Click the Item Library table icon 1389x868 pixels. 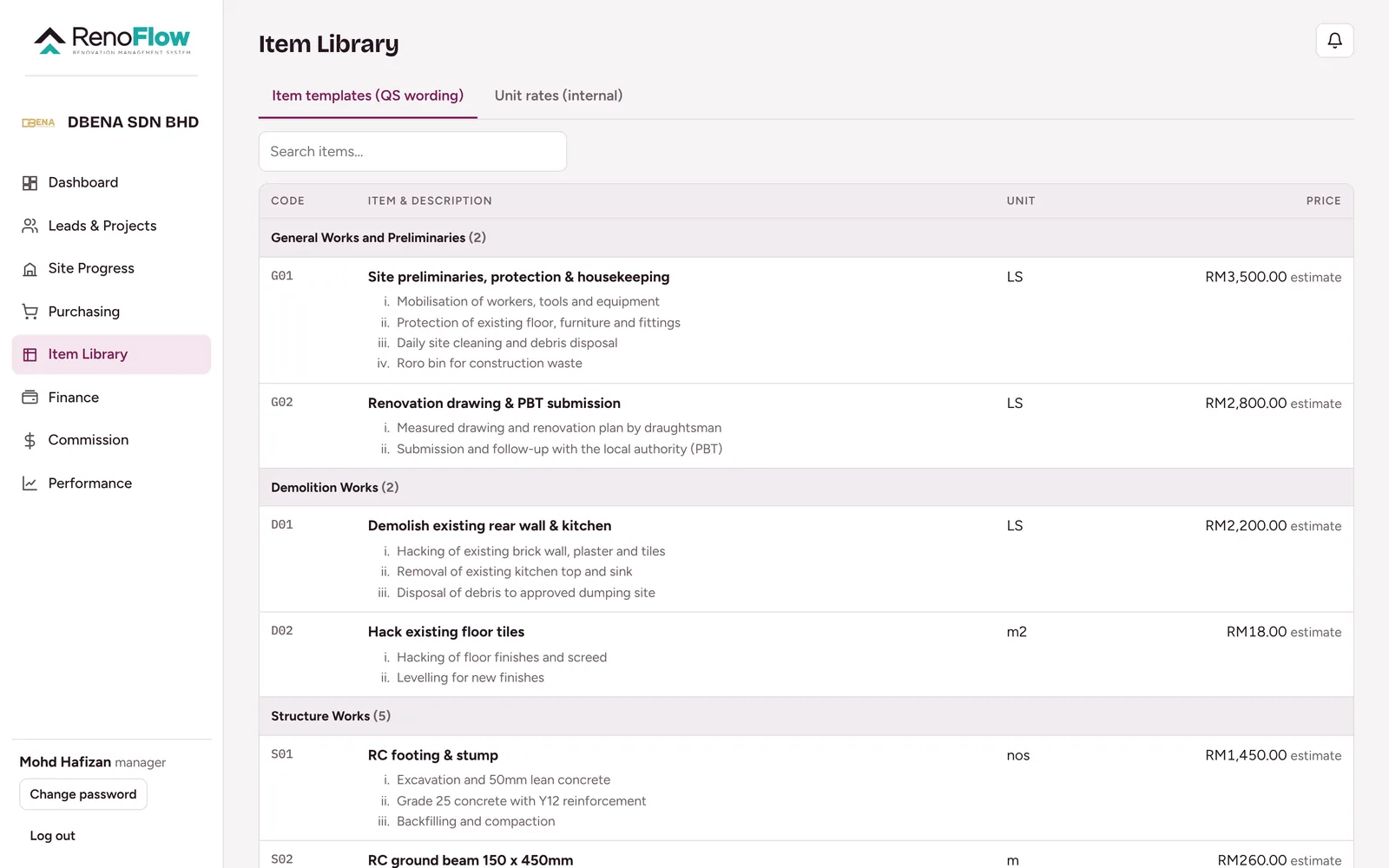coord(30,355)
